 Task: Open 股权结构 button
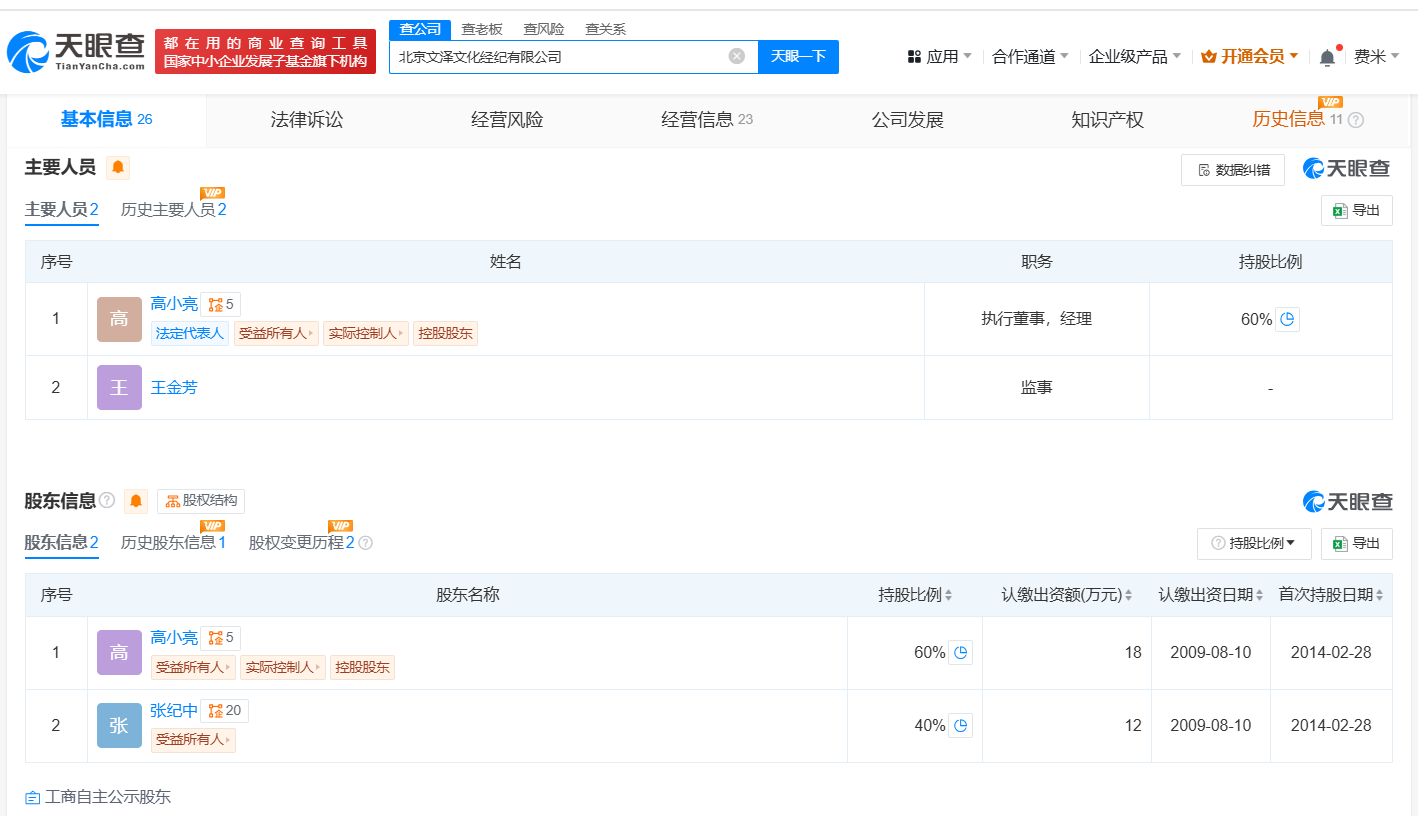201,501
